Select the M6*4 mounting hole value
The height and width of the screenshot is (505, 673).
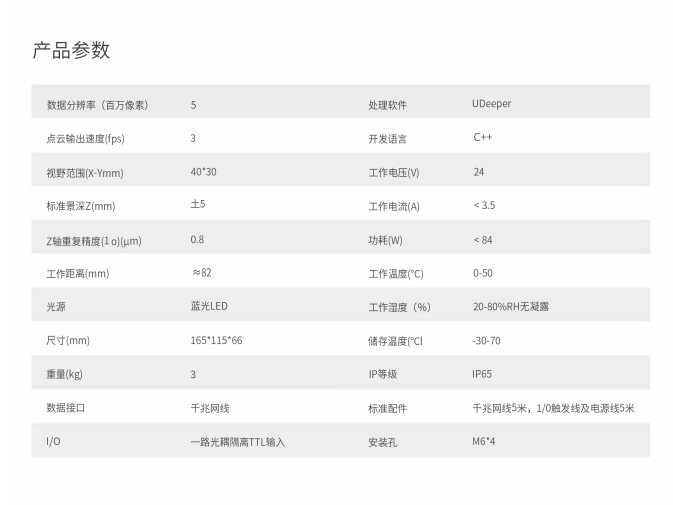pos(484,441)
